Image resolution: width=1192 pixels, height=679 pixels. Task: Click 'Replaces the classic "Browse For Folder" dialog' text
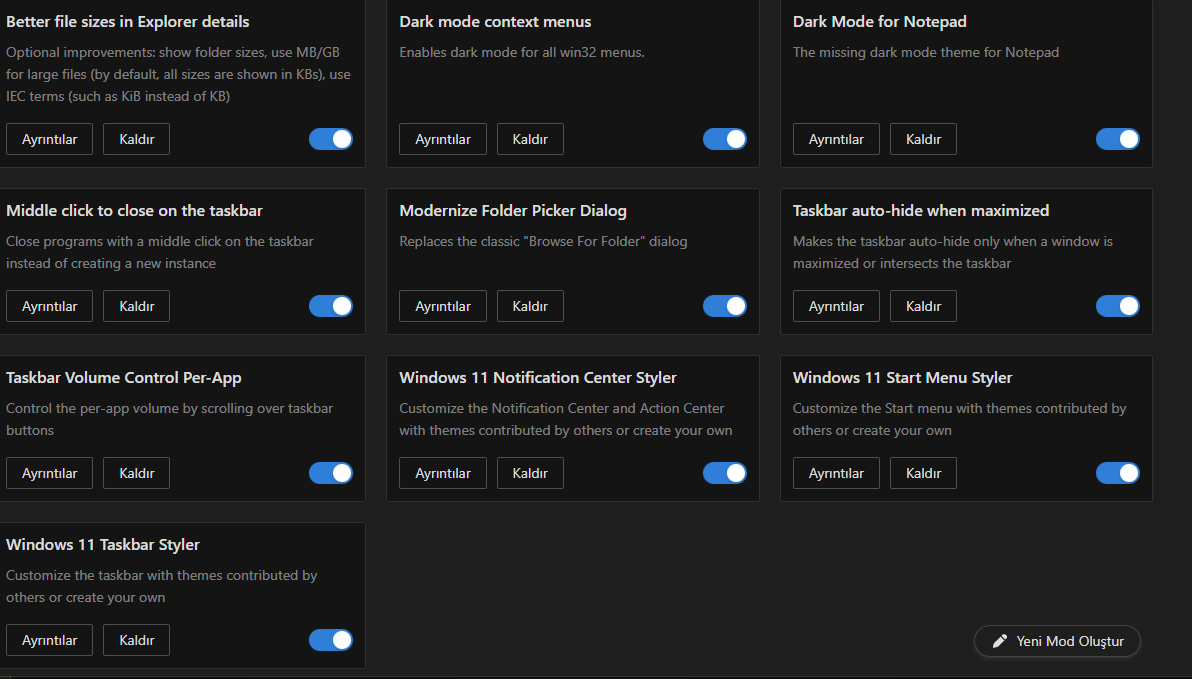[x=544, y=241]
